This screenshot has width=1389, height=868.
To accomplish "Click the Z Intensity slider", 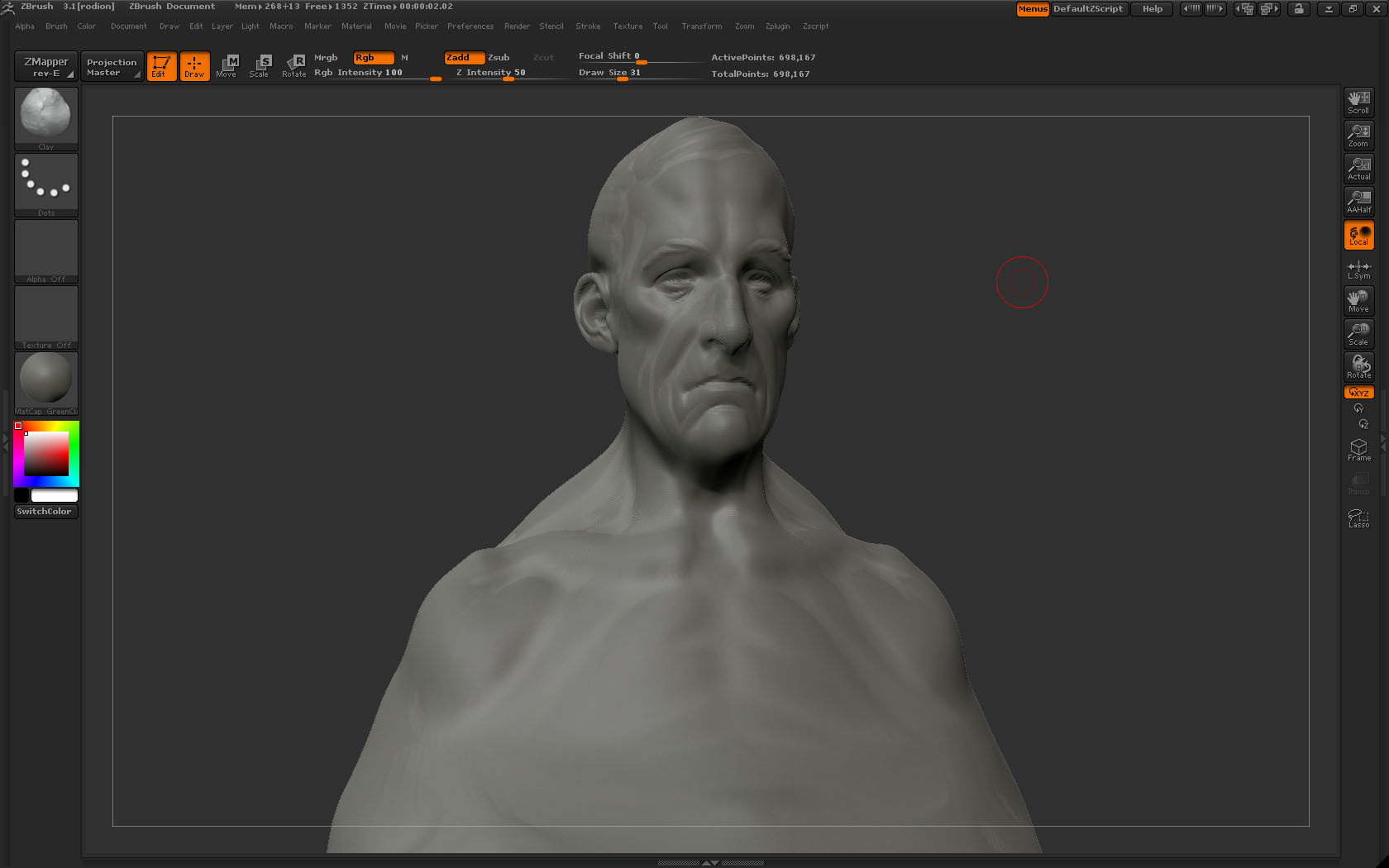I will click(x=508, y=73).
